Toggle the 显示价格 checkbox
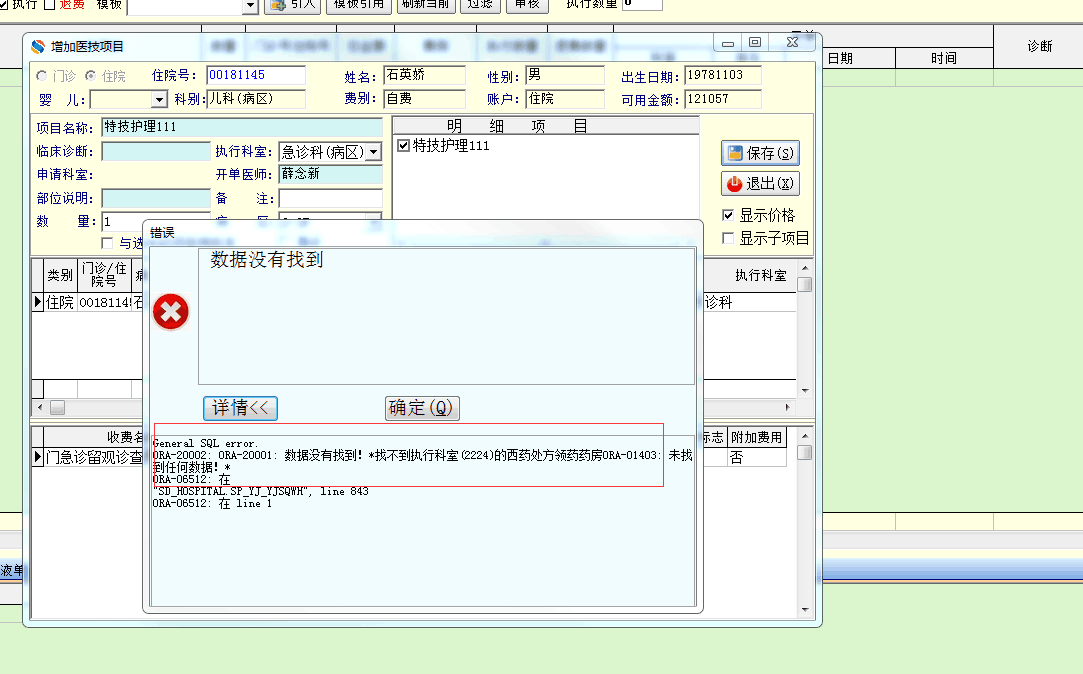This screenshot has height=674, width=1083. pos(727,215)
